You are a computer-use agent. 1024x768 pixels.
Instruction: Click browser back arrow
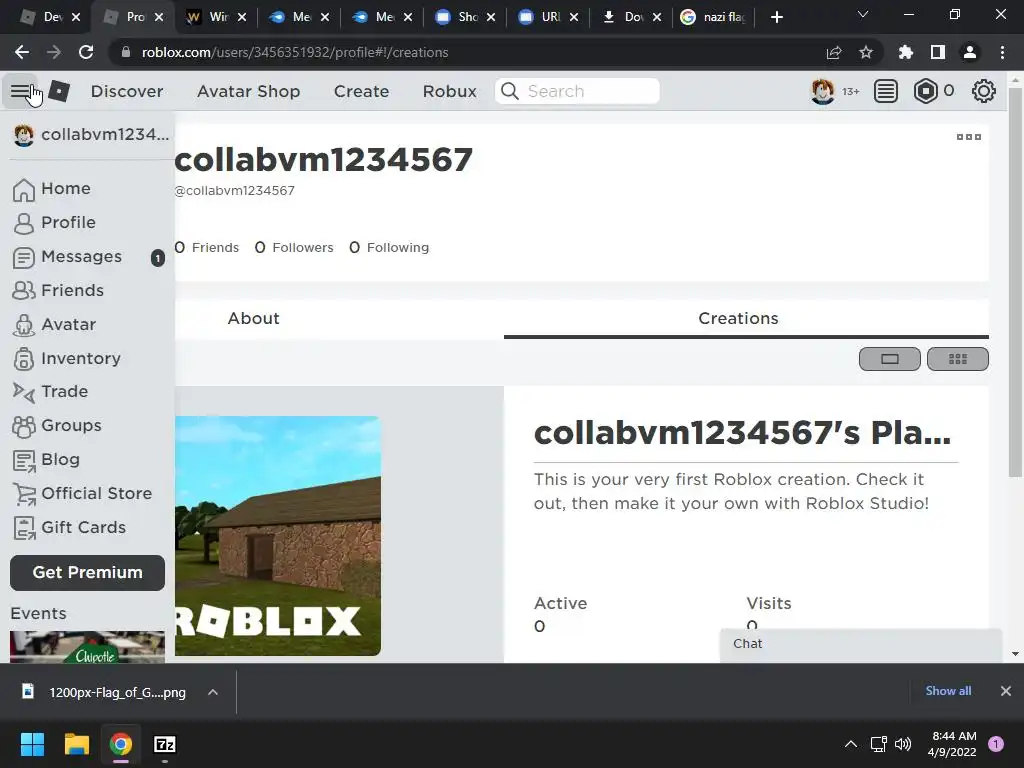[x=22, y=52]
